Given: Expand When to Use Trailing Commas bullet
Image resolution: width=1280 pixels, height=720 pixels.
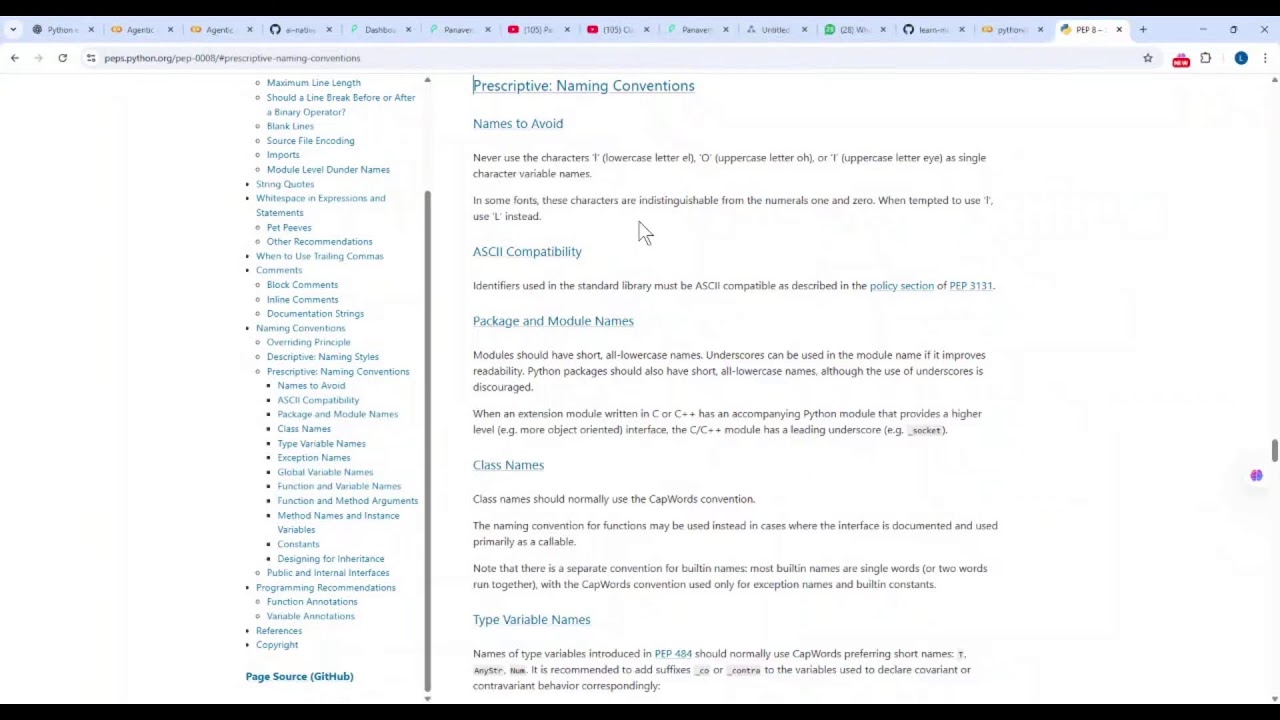Looking at the screenshot, I should [x=248, y=256].
